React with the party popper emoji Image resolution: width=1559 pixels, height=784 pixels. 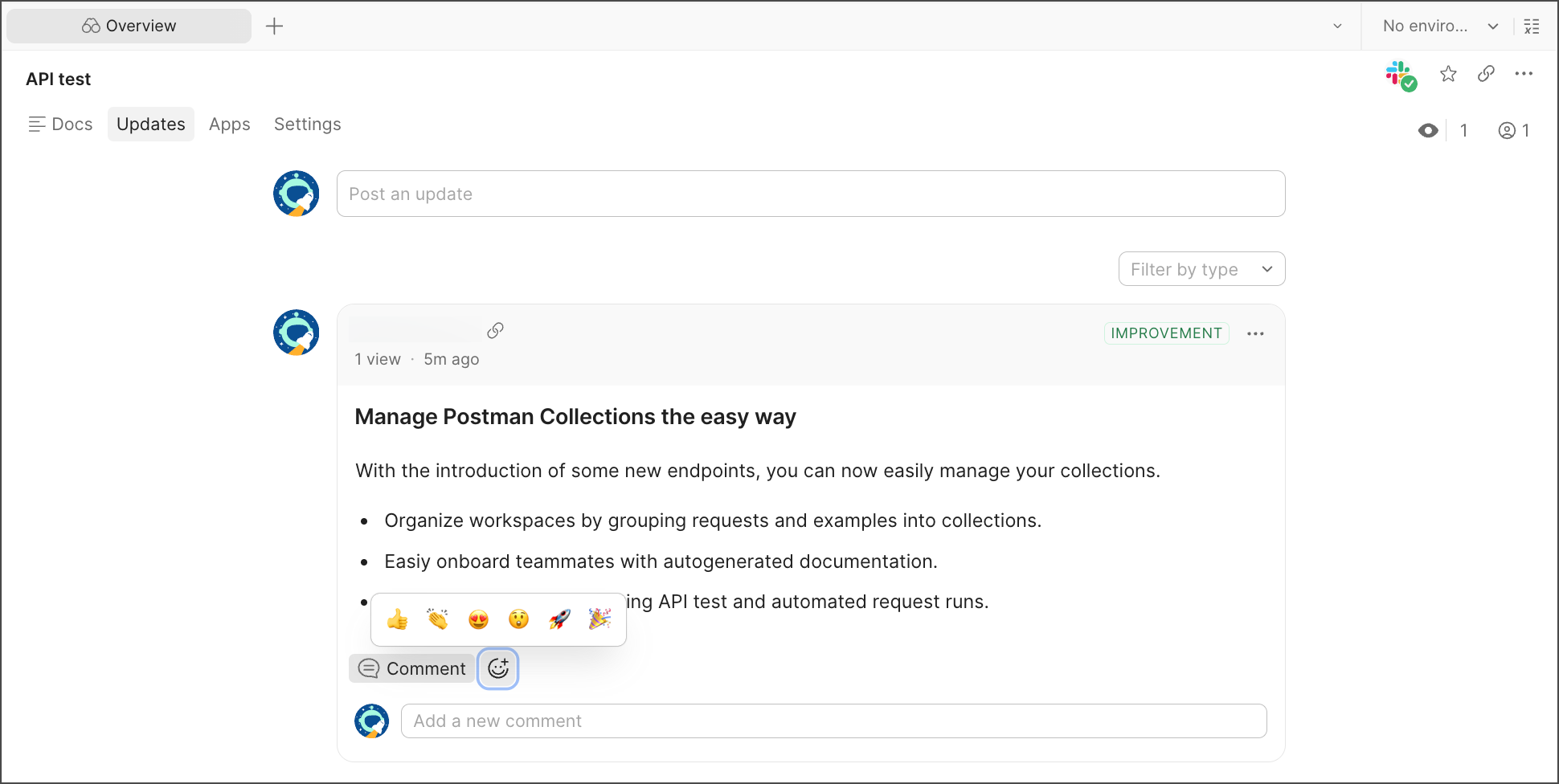(x=599, y=619)
